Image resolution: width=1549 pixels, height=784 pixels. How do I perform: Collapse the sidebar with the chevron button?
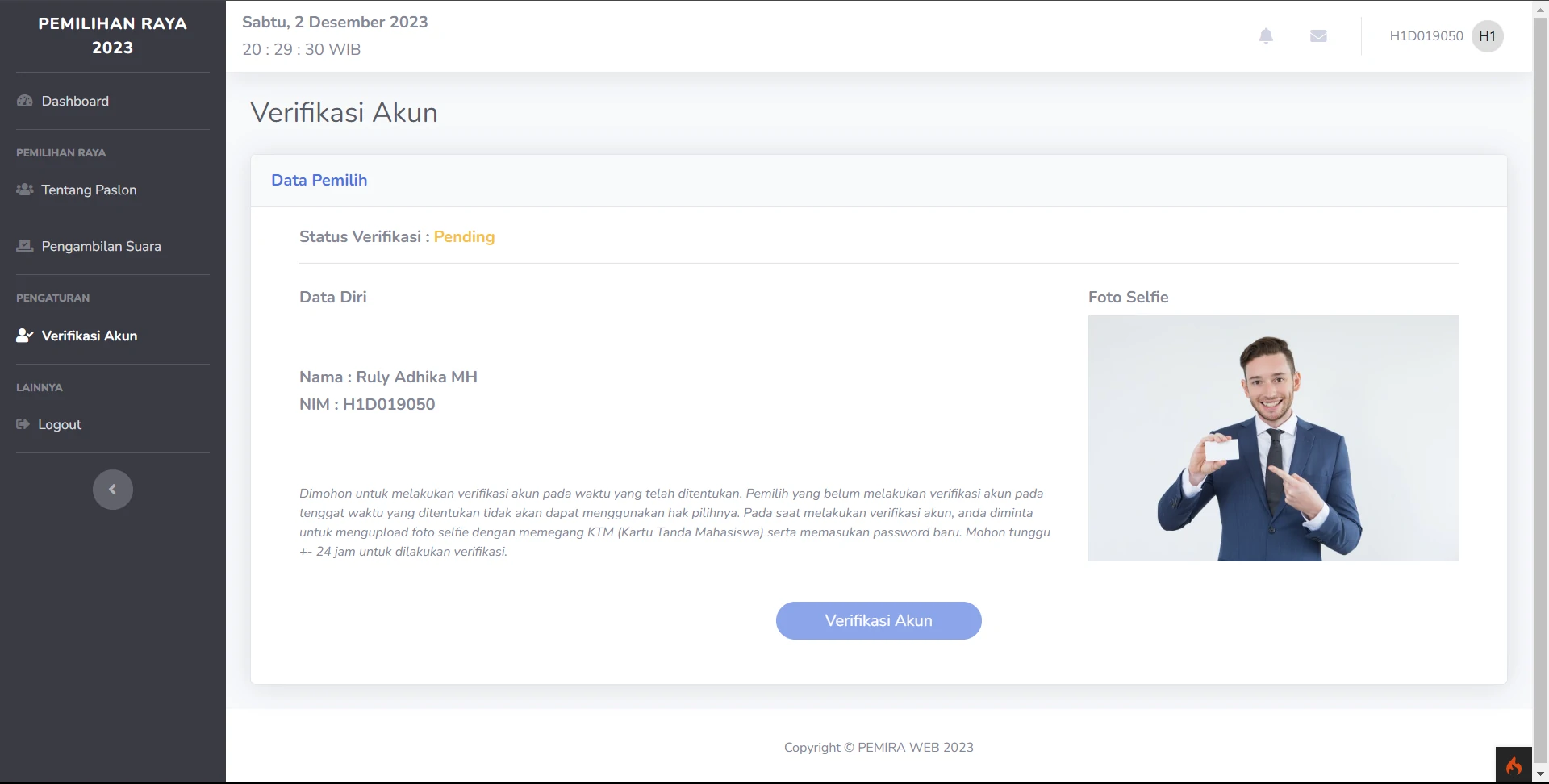tap(113, 490)
